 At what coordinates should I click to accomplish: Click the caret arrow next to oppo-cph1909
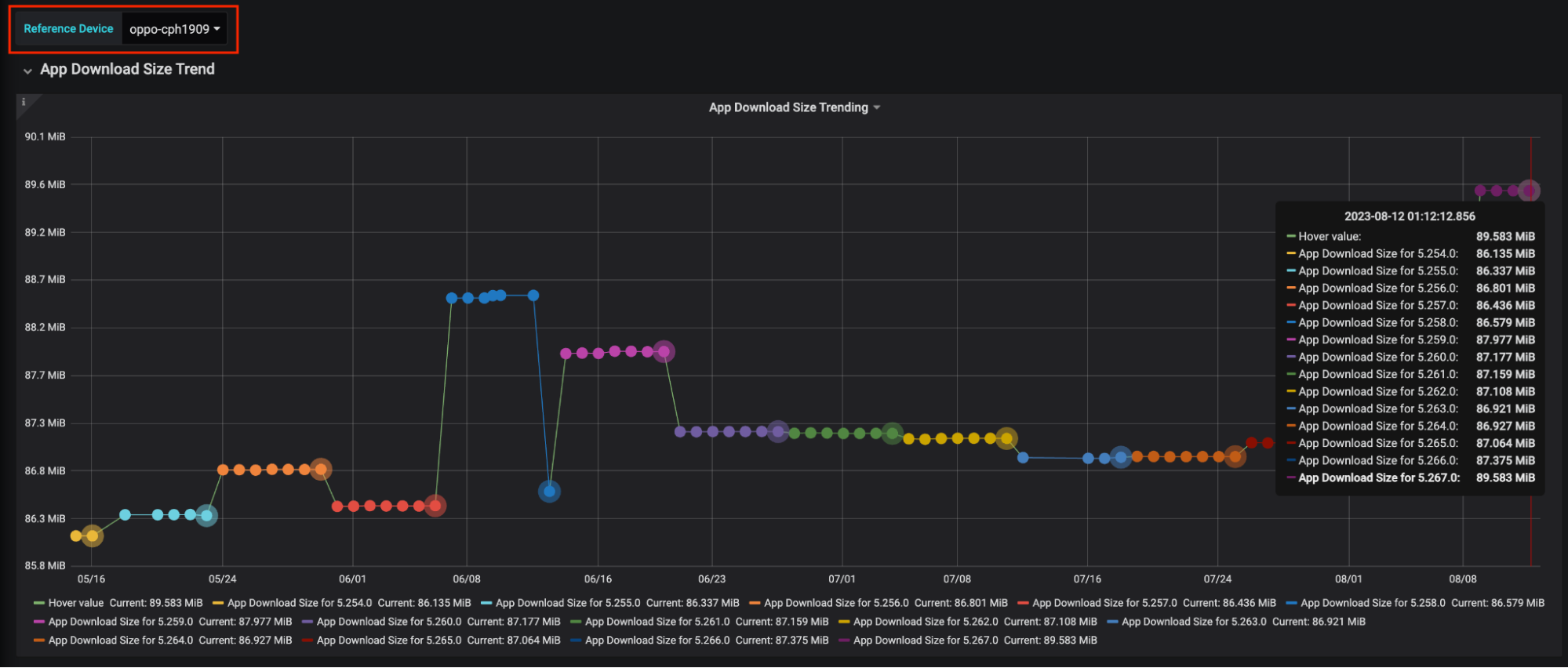click(217, 29)
